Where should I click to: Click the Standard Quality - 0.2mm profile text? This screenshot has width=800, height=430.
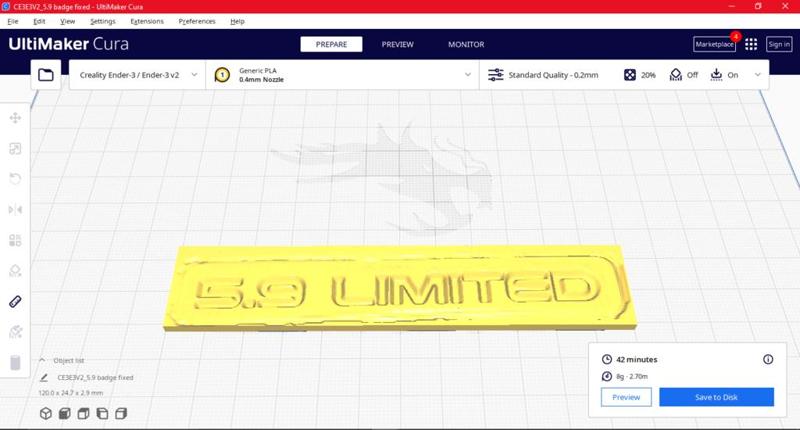[554, 75]
